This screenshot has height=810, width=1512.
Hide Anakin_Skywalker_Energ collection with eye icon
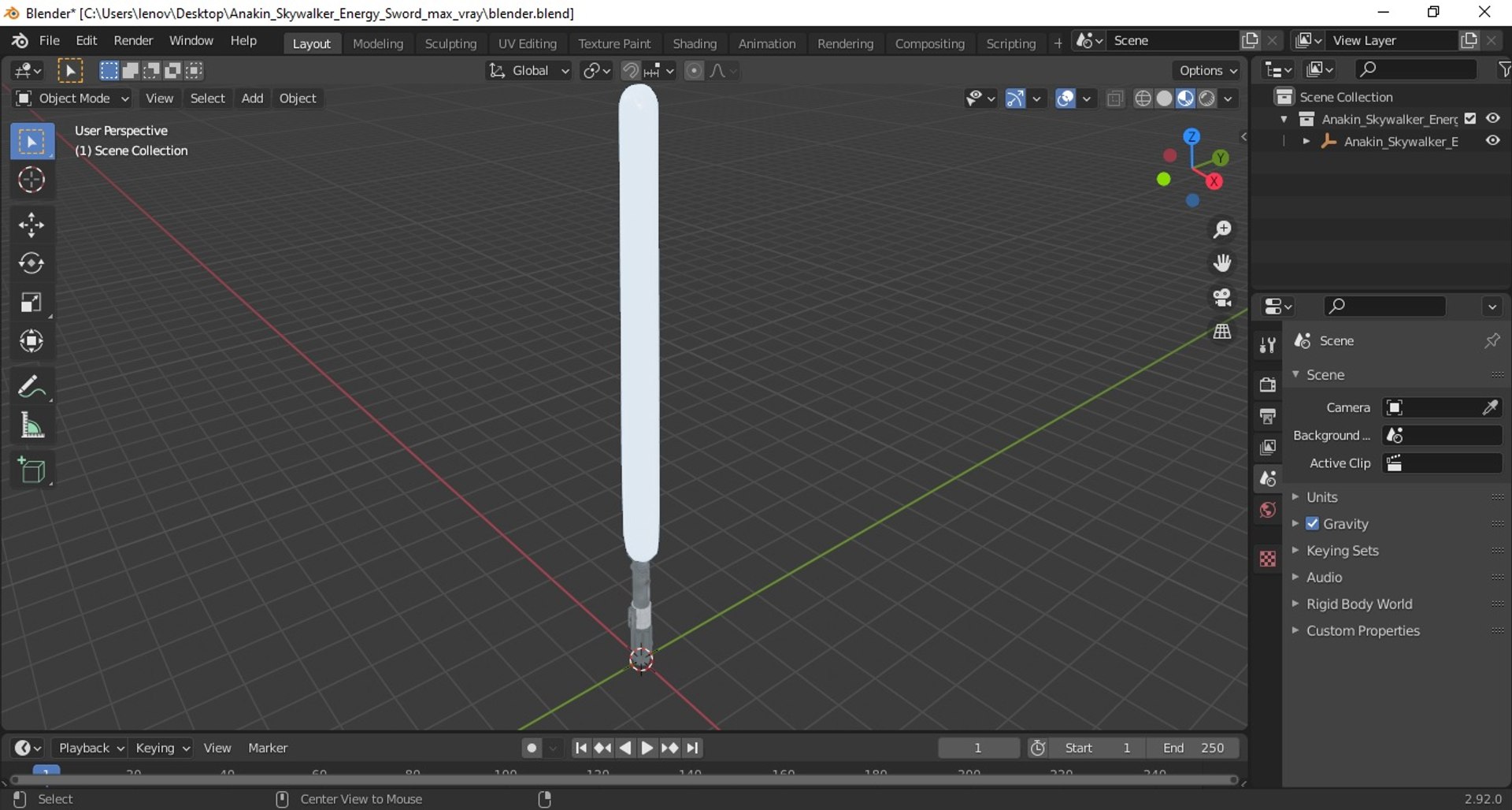point(1492,118)
